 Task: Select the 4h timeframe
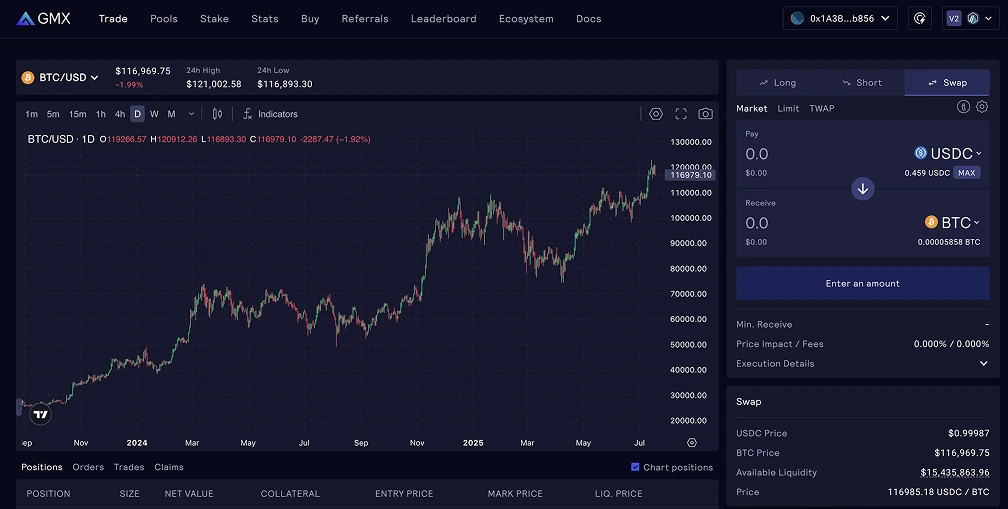coord(120,114)
